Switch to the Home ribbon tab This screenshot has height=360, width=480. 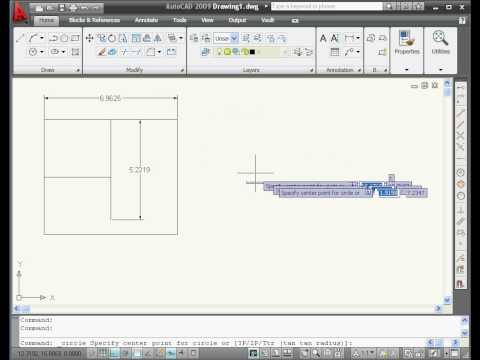pyautogui.click(x=46, y=20)
